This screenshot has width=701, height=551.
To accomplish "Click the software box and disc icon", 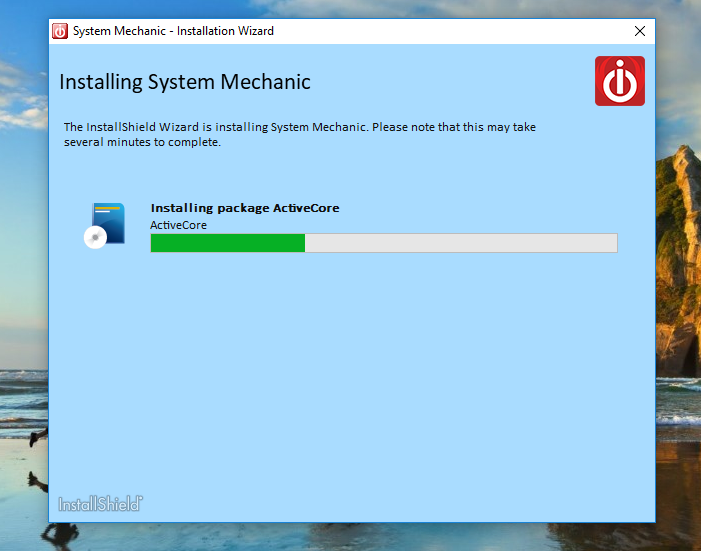I will tap(105, 225).
